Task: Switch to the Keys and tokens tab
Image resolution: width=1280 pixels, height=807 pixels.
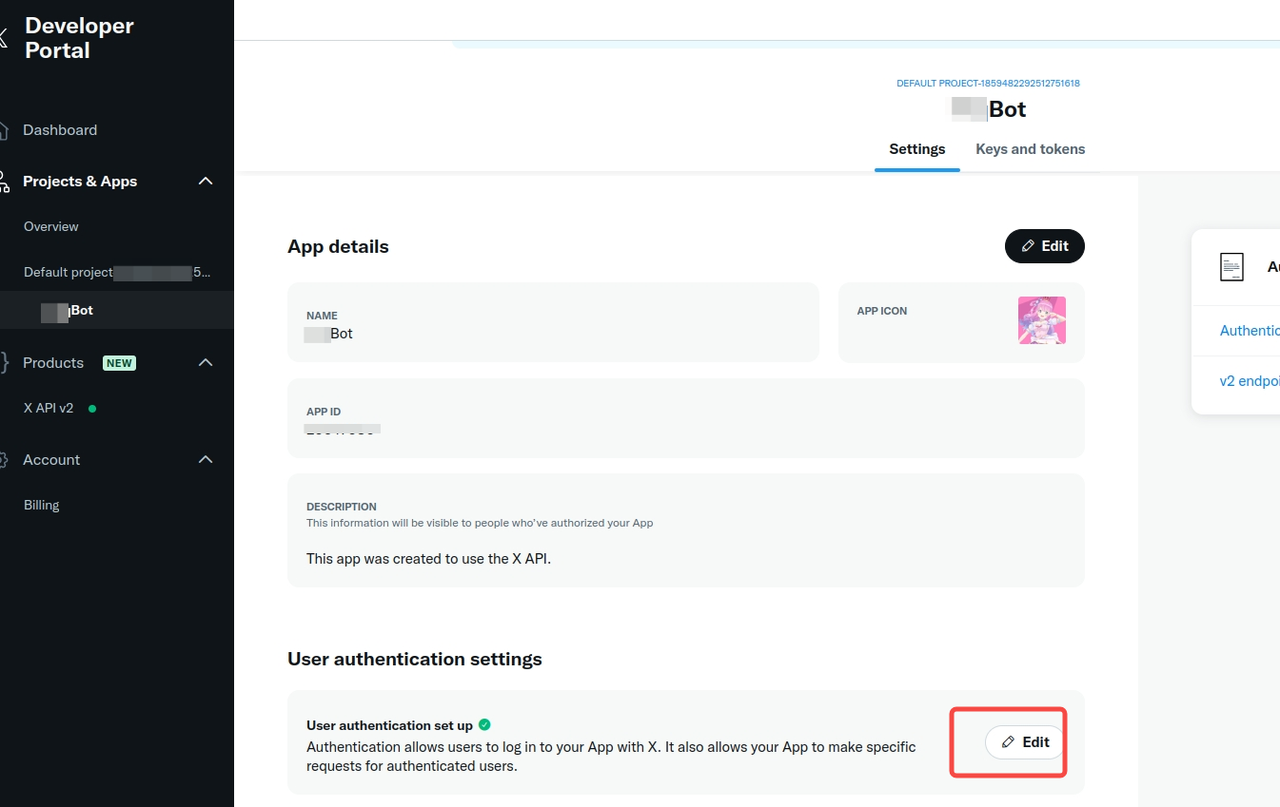Action: click(x=1030, y=149)
